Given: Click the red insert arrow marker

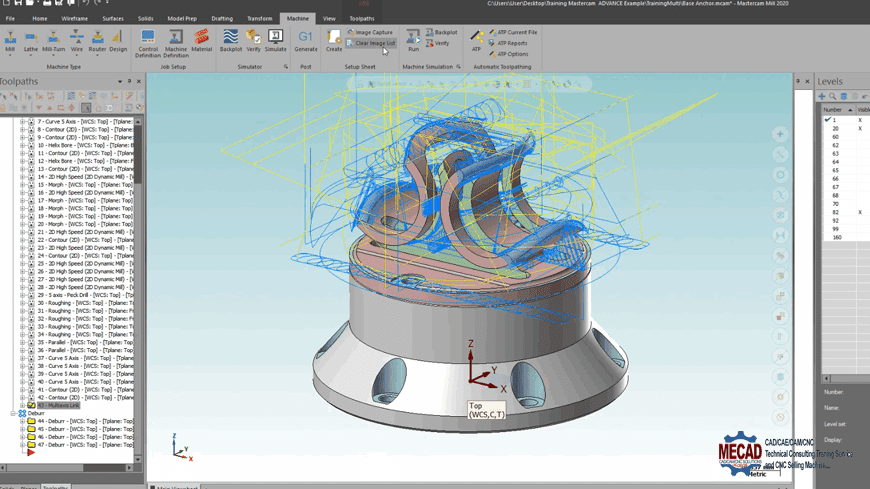Looking at the screenshot, I should [x=31, y=453].
